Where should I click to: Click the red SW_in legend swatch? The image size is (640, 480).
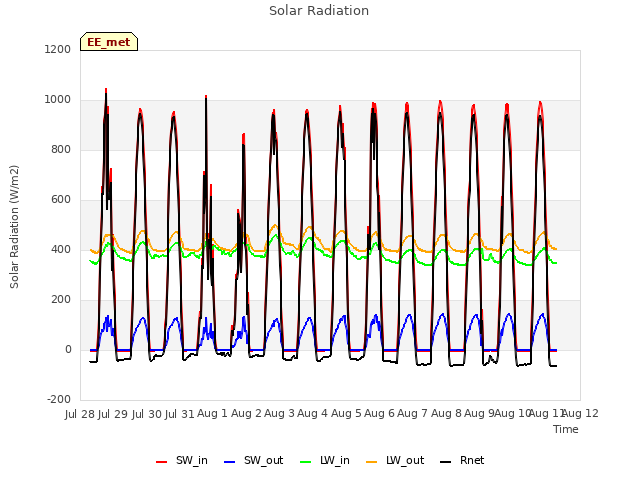click(x=162, y=462)
